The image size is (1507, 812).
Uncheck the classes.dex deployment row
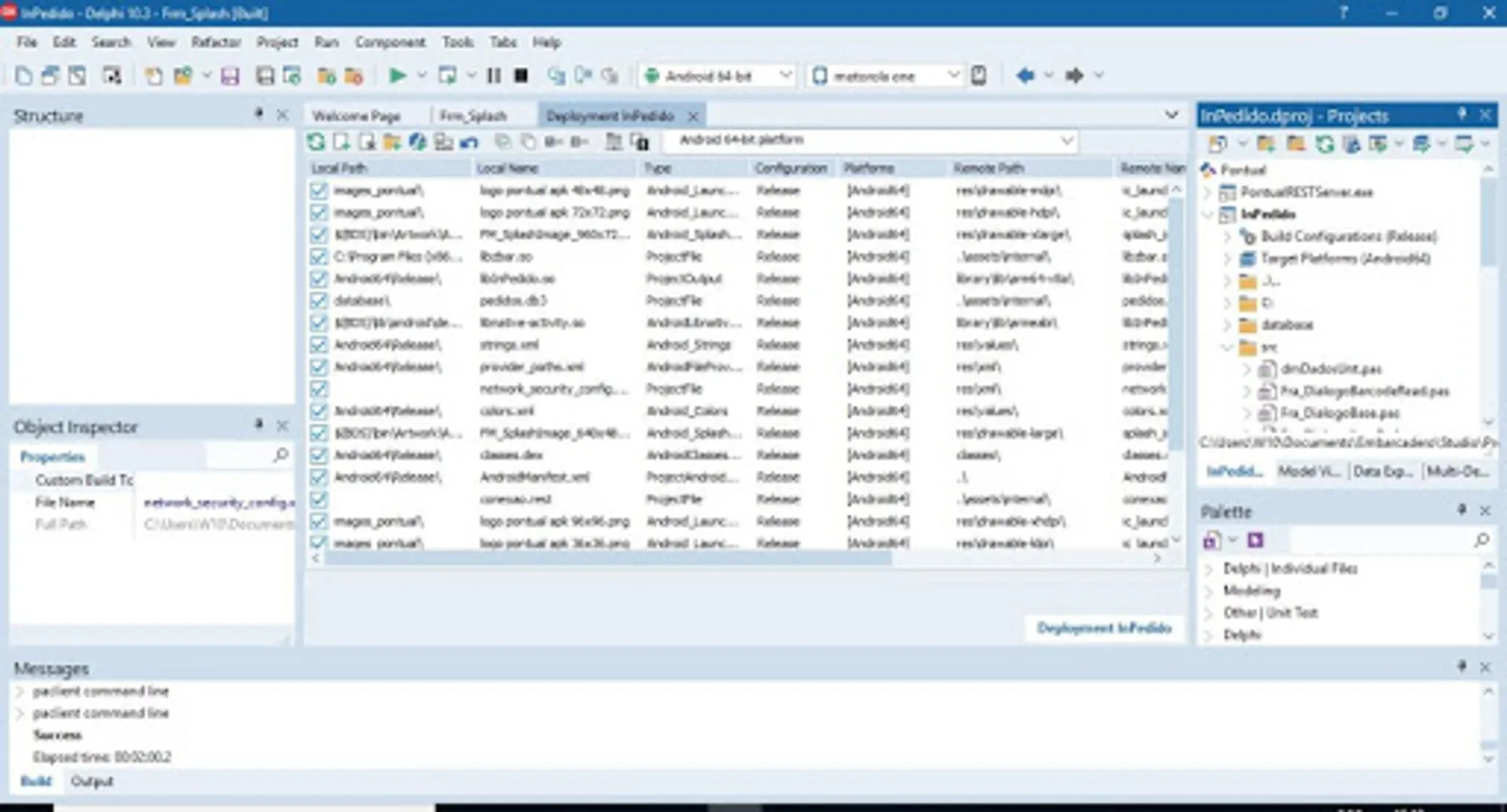(319, 455)
